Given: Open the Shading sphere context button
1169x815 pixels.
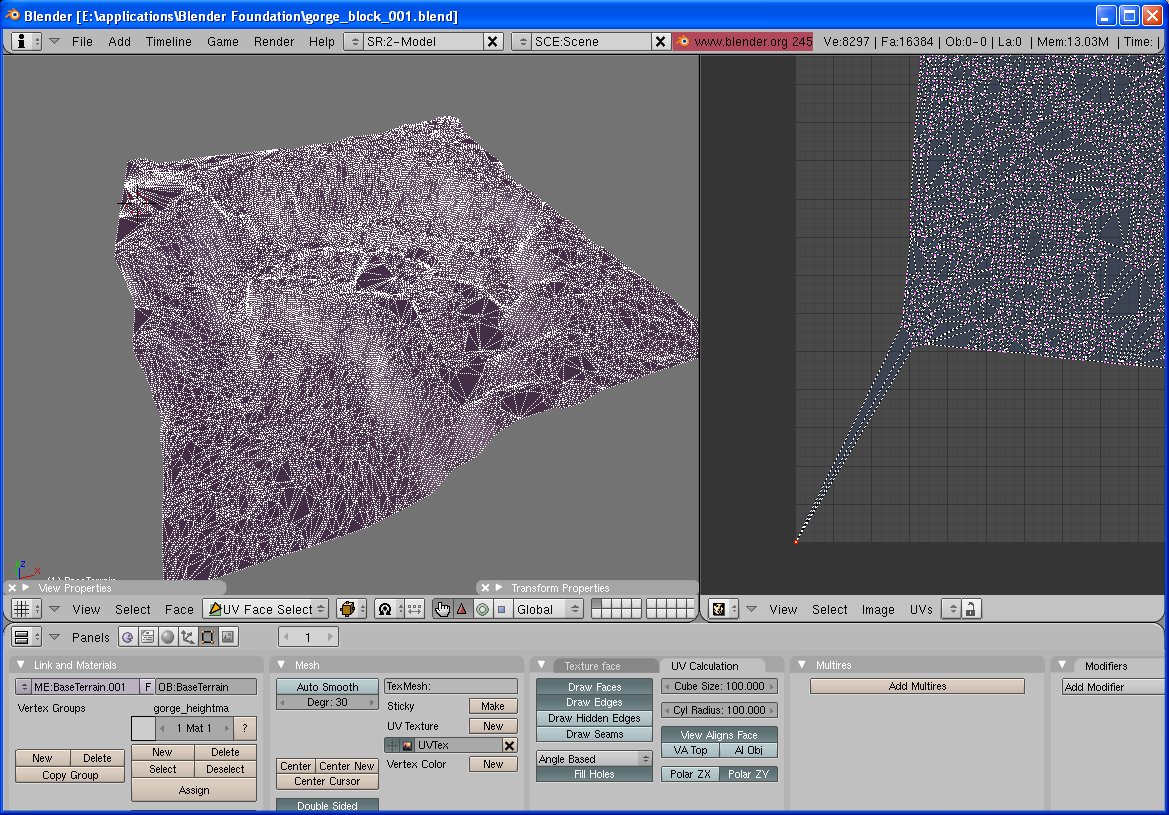Looking at the screenshot, I should 168,637.
